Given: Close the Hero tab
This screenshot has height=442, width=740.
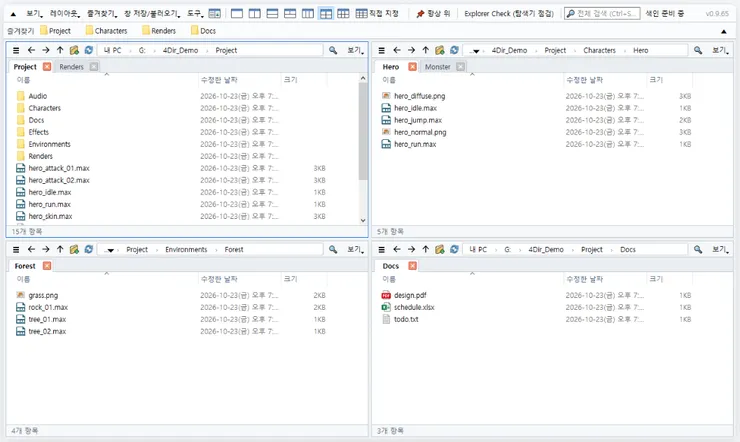Looking at the screenshot, I should pyautogui.click(x=412, y=67).
